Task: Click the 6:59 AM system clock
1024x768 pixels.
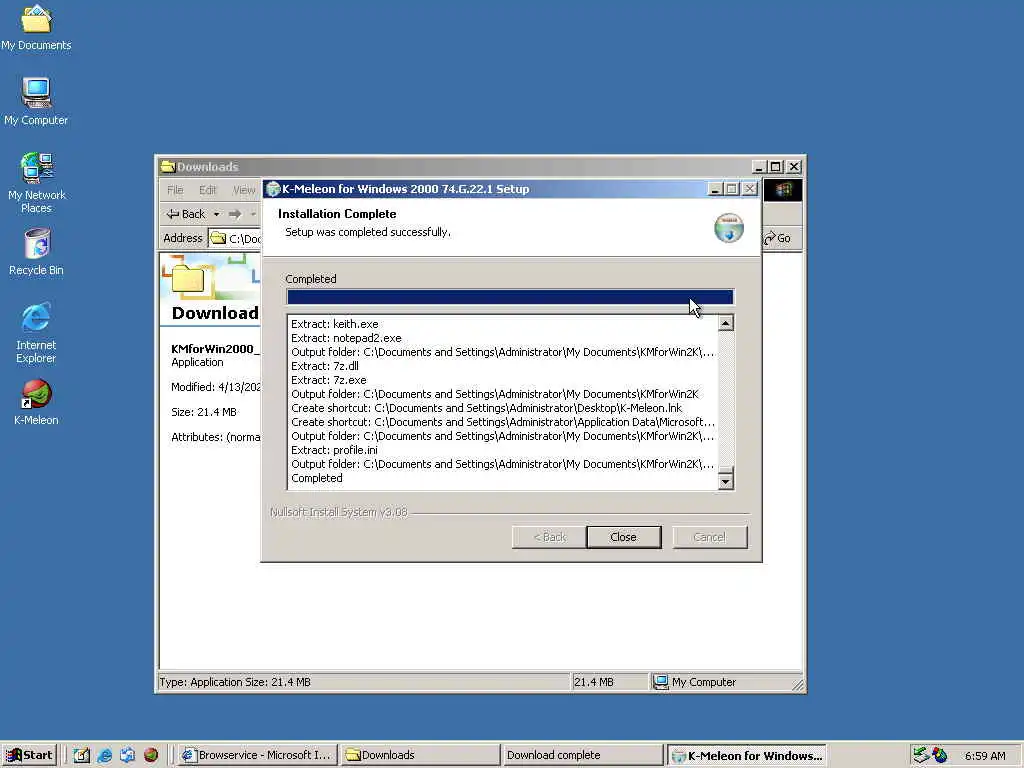Action: coord(985,756)
